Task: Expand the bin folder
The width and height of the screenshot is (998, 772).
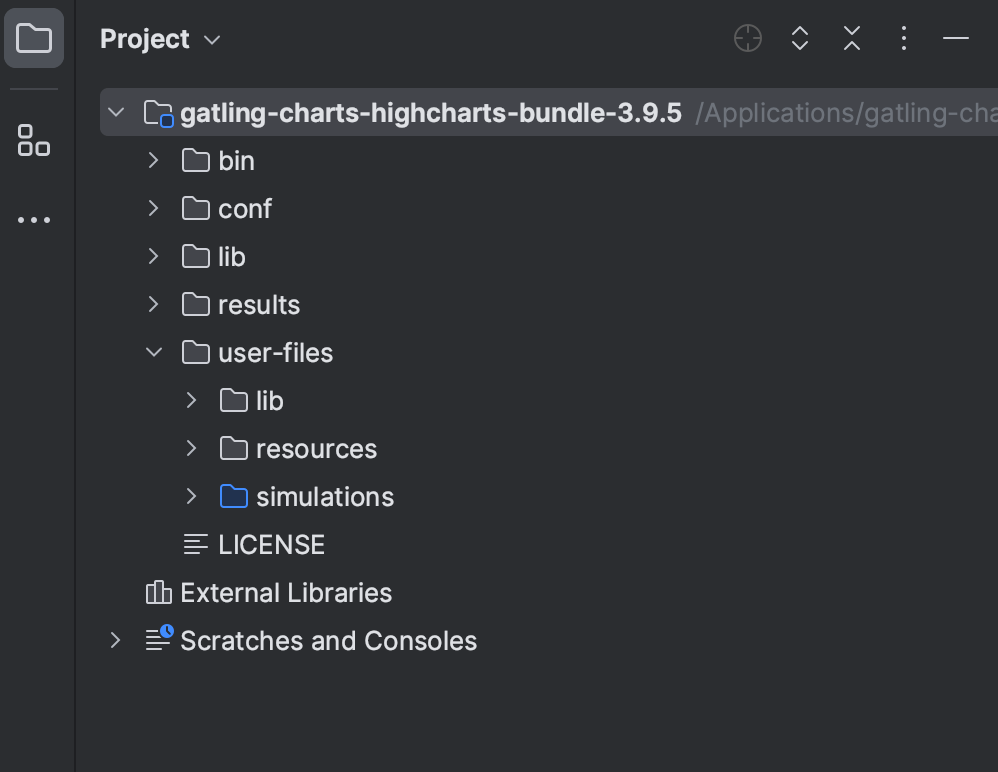Action: click(153, 160)
